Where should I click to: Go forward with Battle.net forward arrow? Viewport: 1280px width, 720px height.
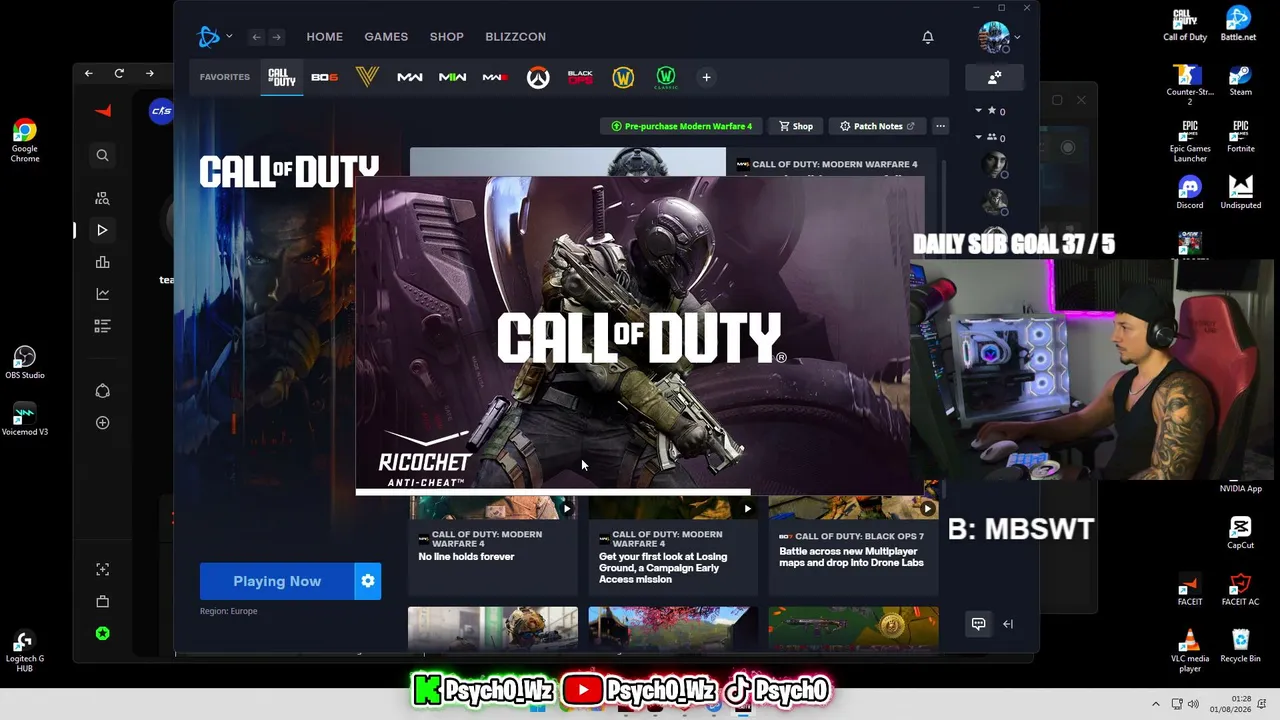pyautogui.click(x=277, y=37)
